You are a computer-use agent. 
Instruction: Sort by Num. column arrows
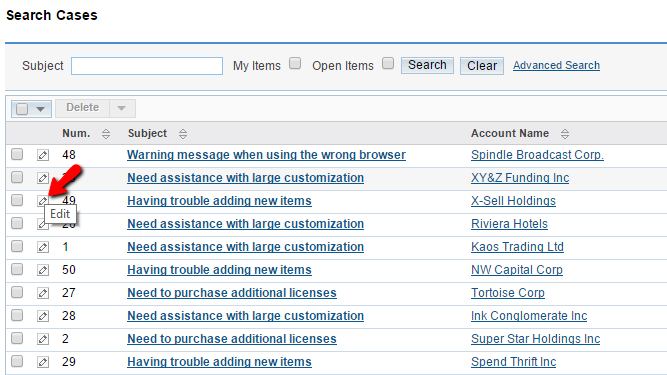(106, 134)
